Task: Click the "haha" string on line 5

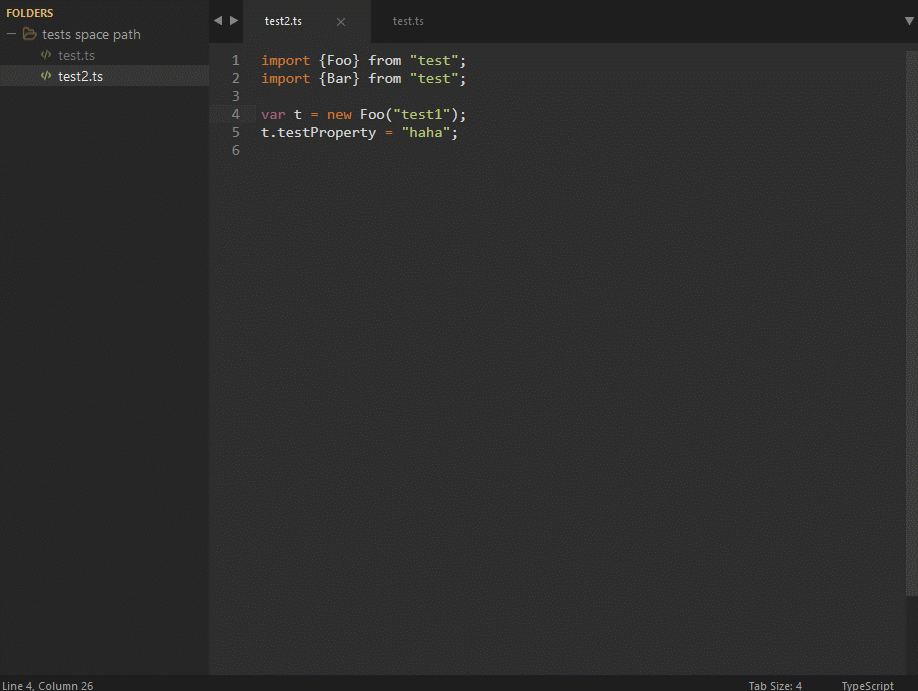Action: tap(426, 132)
